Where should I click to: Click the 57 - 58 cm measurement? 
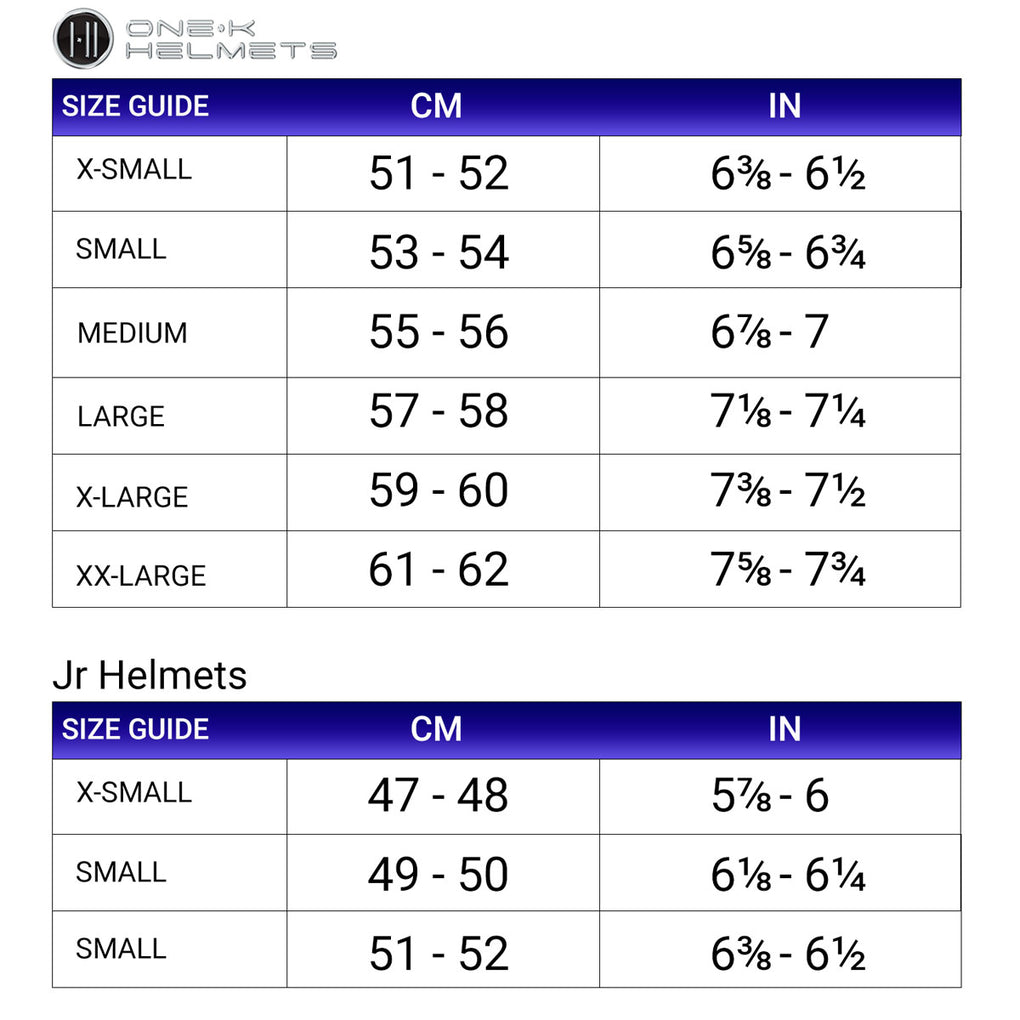pyautogui.click(x=439, y=411)
